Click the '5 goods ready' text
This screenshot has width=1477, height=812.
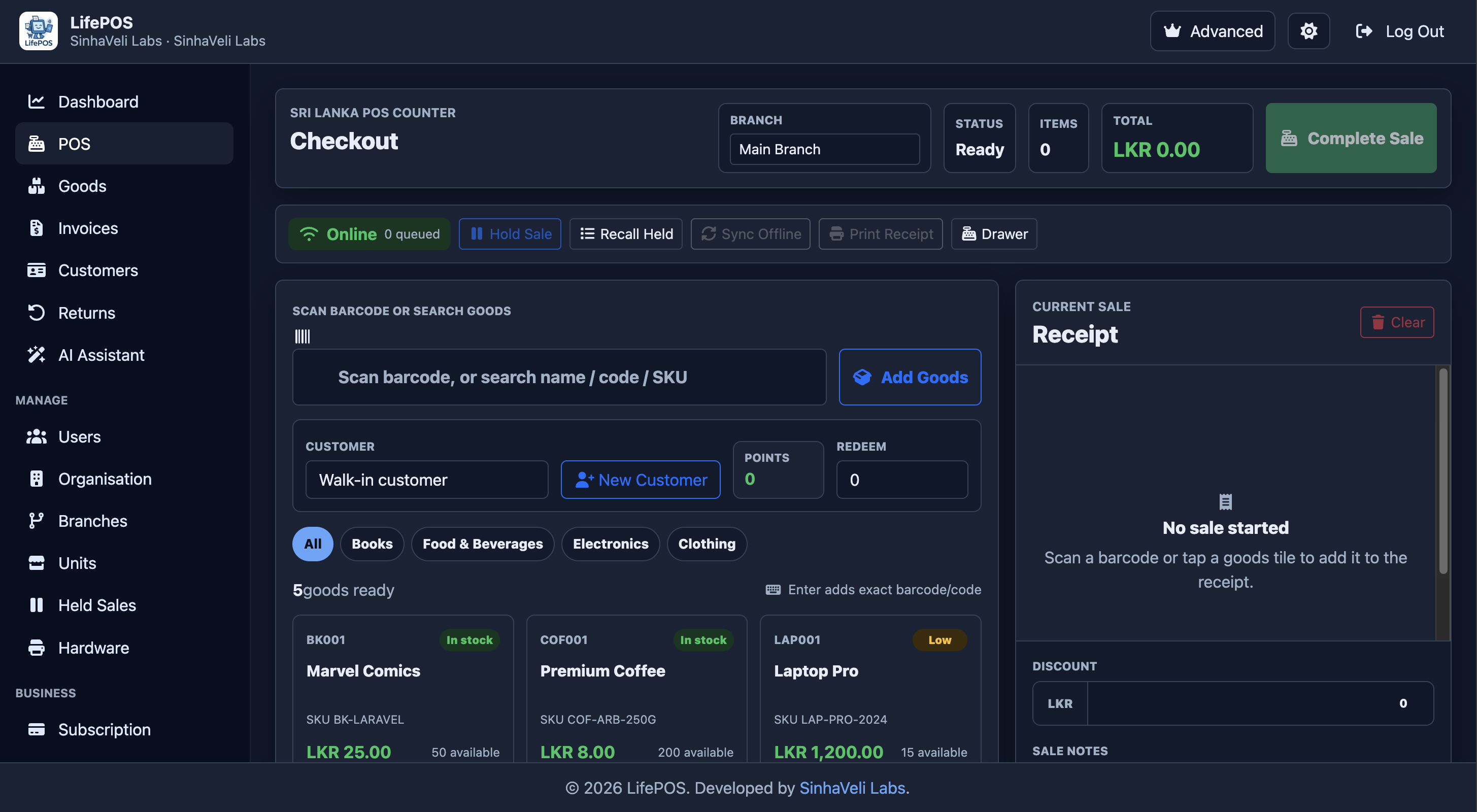[344, 590]
